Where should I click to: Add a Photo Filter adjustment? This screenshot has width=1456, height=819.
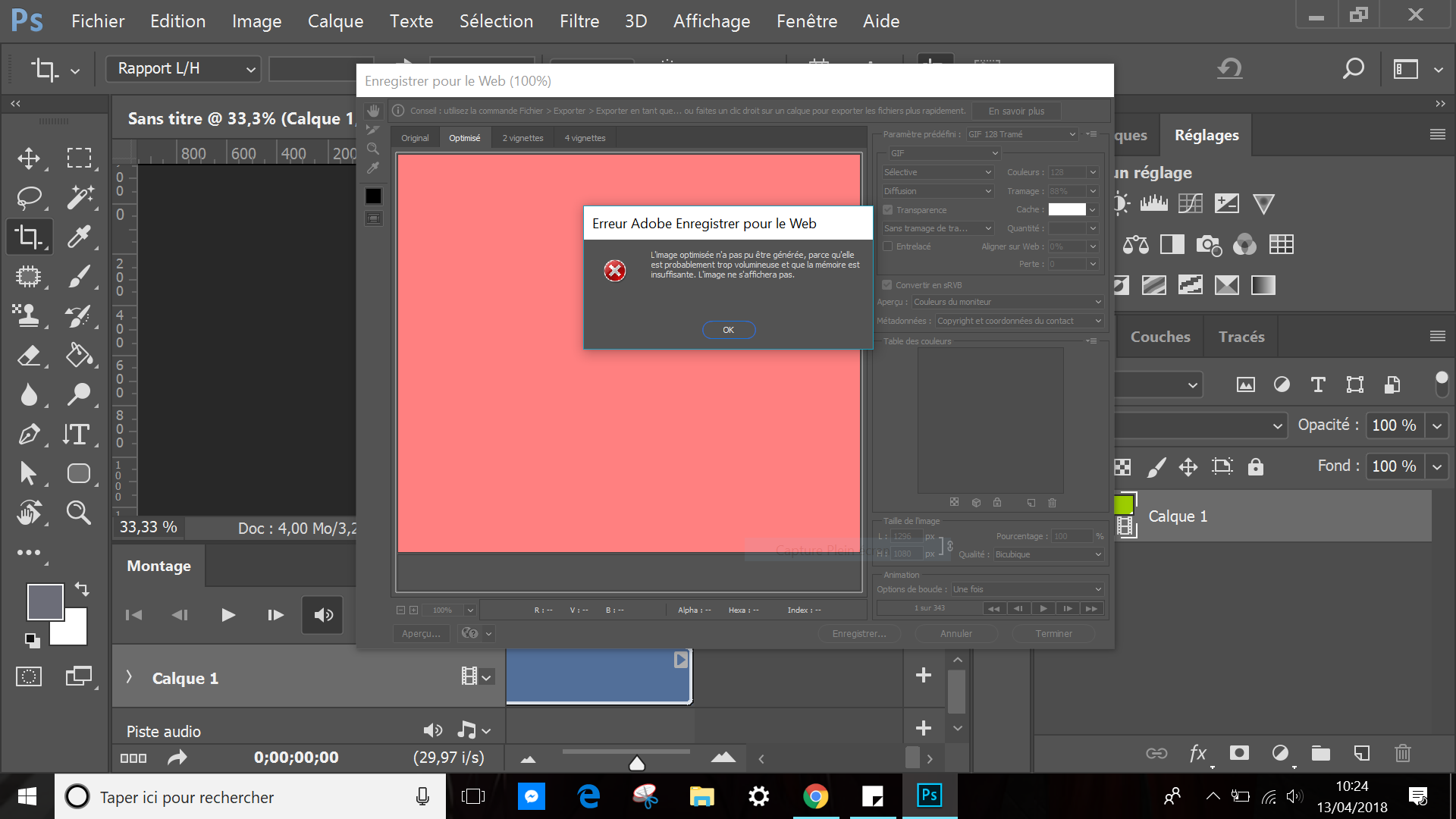(x=1209, y=245)
